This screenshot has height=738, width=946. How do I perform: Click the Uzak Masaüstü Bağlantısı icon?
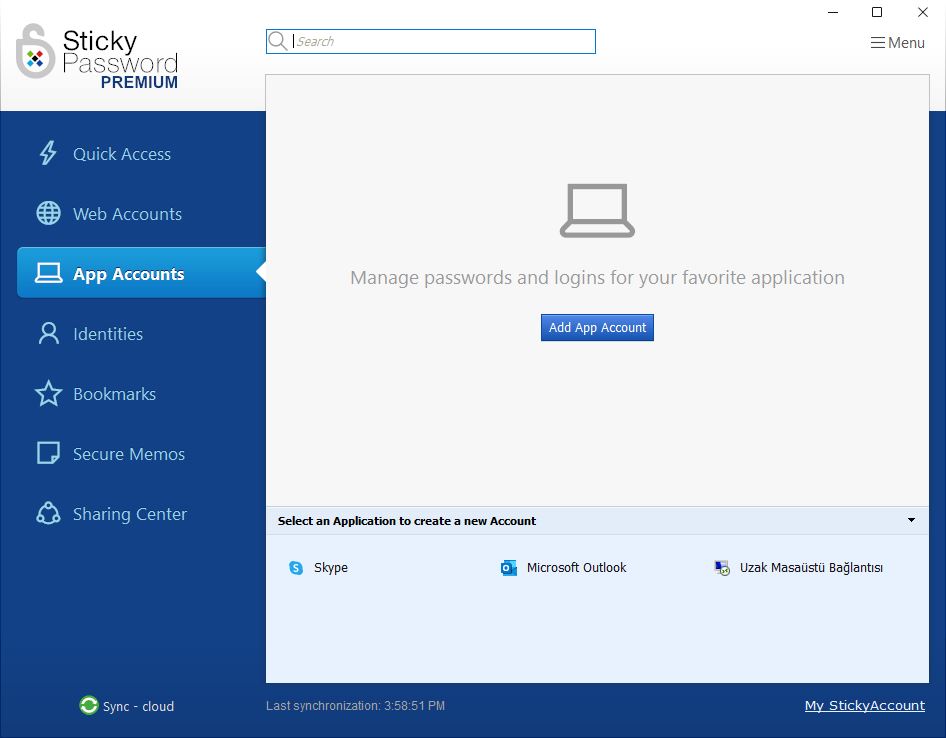(722, 568)
